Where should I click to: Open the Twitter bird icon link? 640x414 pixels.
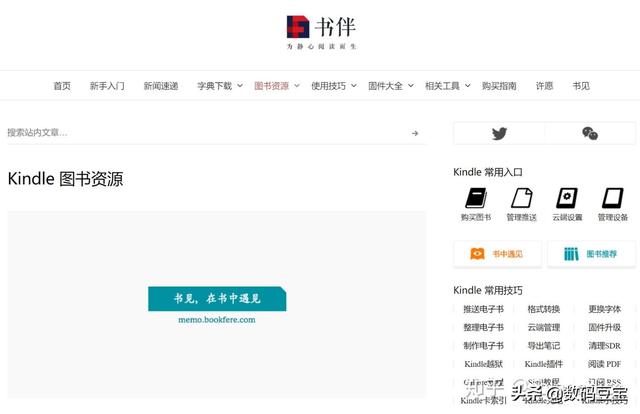click(499, 134)
